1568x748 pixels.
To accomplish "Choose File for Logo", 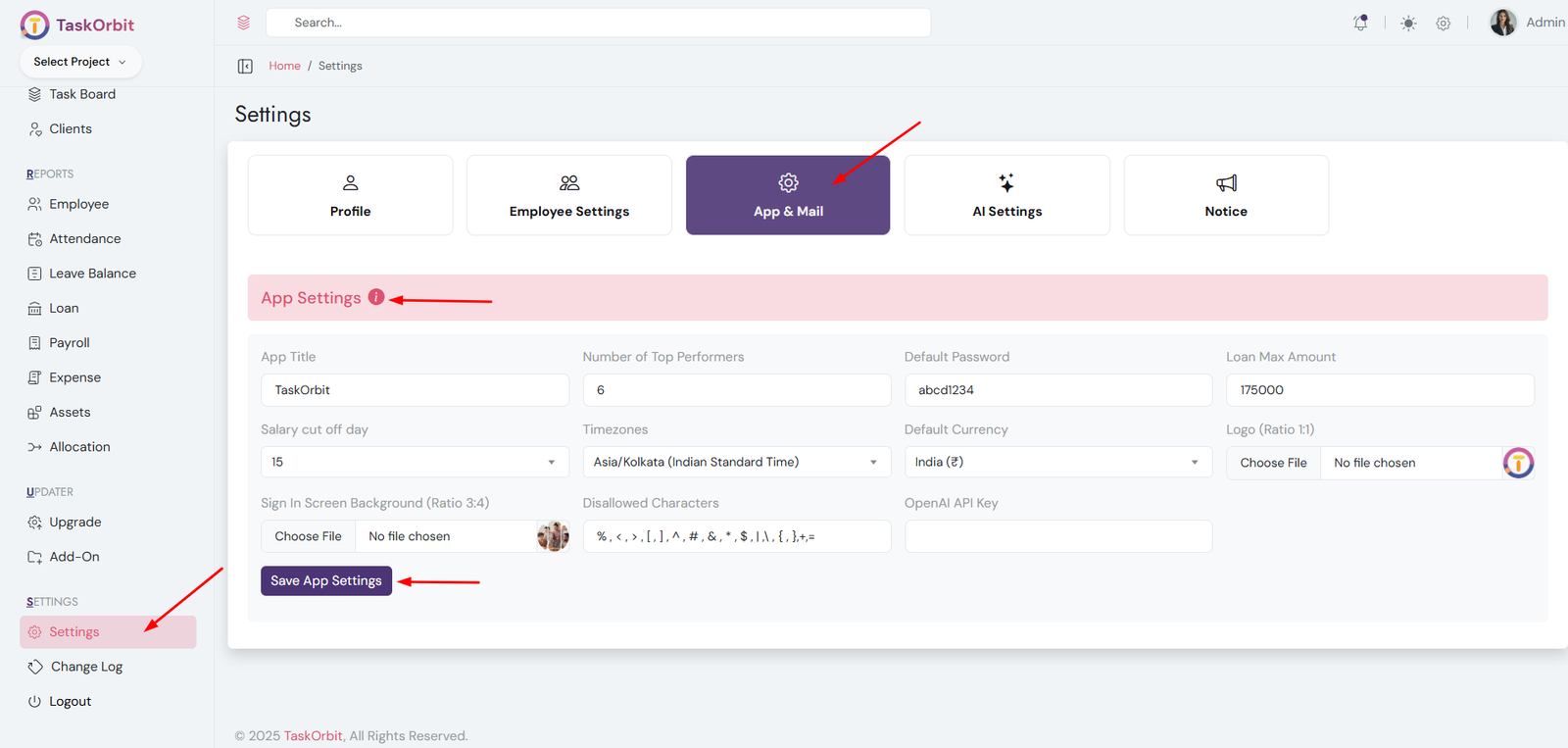I will click(x=1273, y=463).
